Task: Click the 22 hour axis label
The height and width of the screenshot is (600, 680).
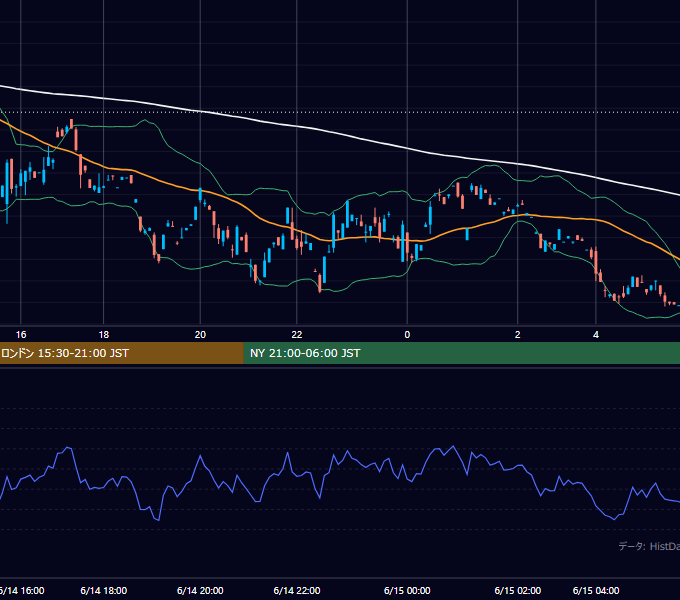Action: pyautogui.click(x=297, y=335)
